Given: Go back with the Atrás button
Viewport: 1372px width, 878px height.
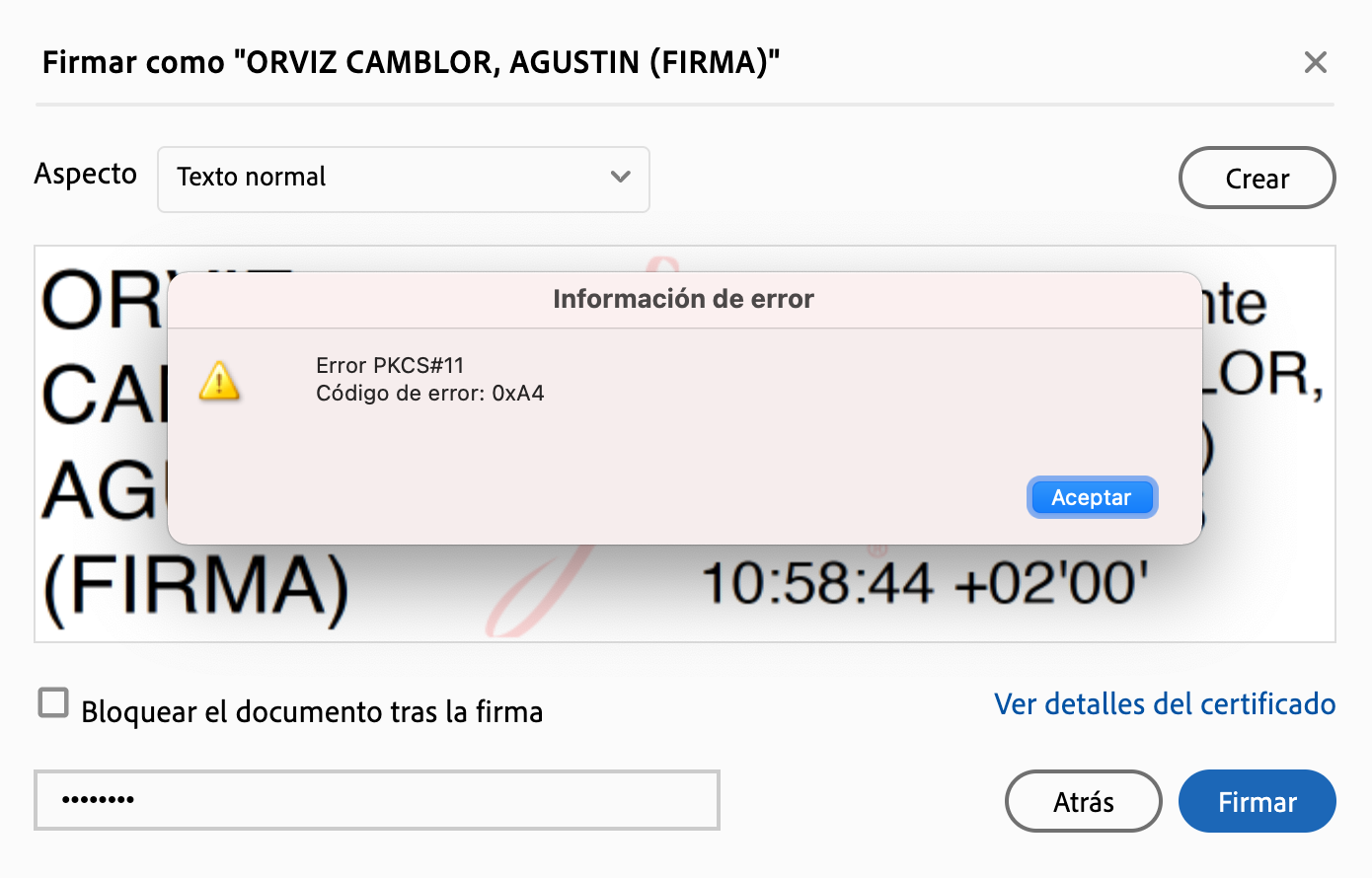Looking at the screenshot, I should click(1083, 801).
